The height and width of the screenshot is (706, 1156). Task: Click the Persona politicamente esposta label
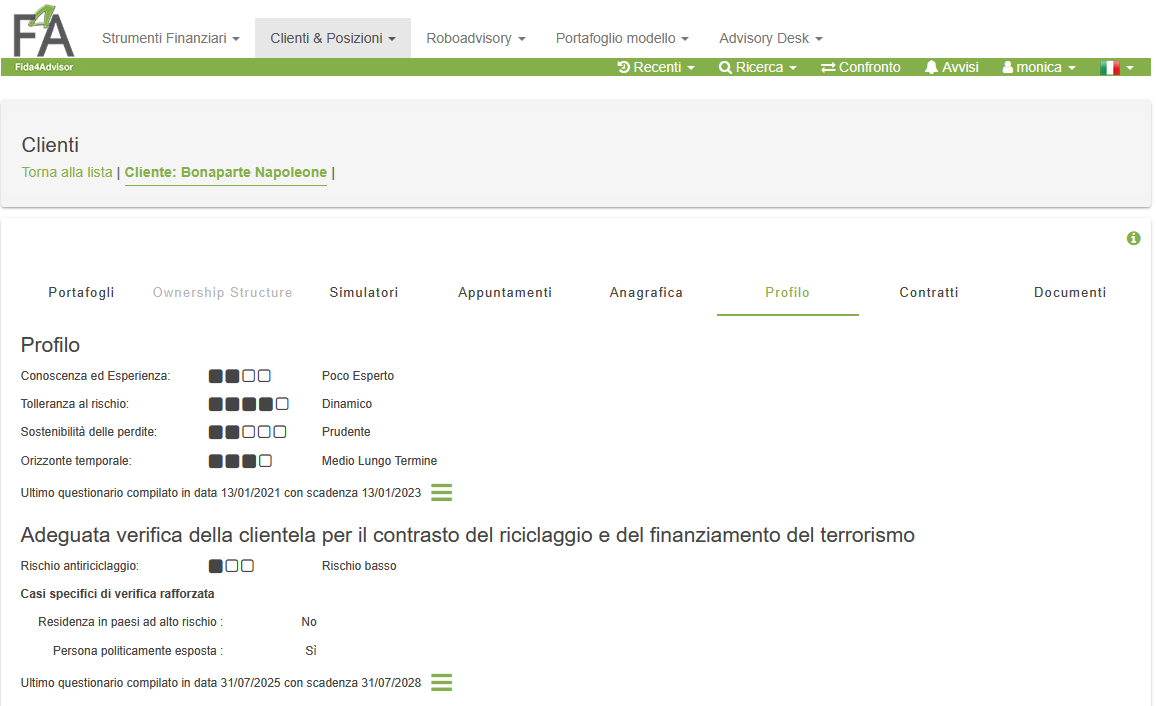(138, 651)
